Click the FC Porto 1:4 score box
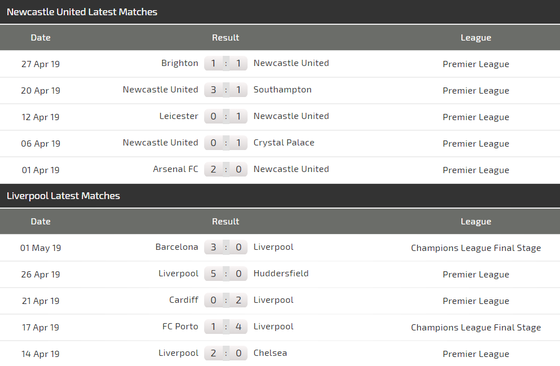 point(226,327)
